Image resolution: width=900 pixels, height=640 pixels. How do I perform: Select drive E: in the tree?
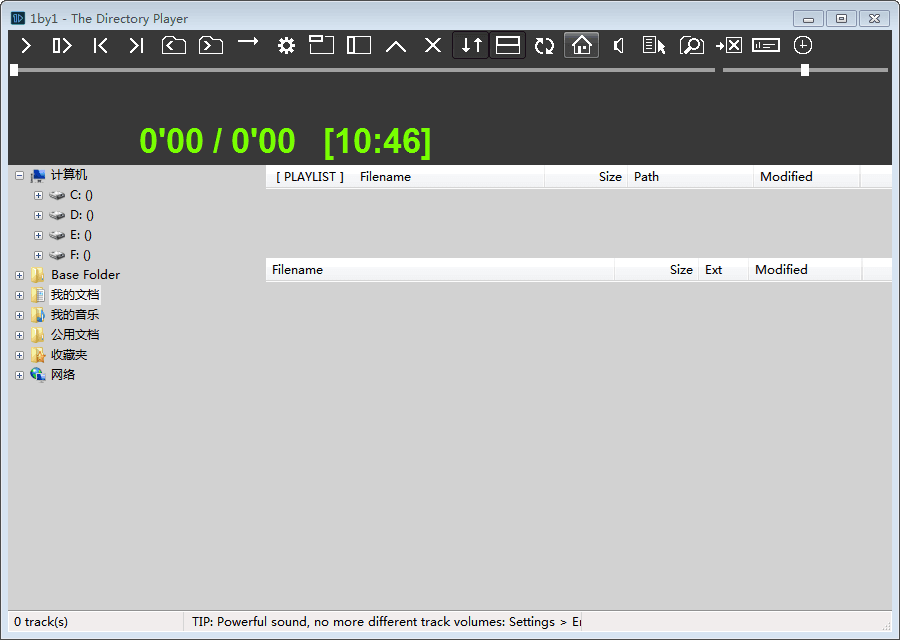point(80,235)
